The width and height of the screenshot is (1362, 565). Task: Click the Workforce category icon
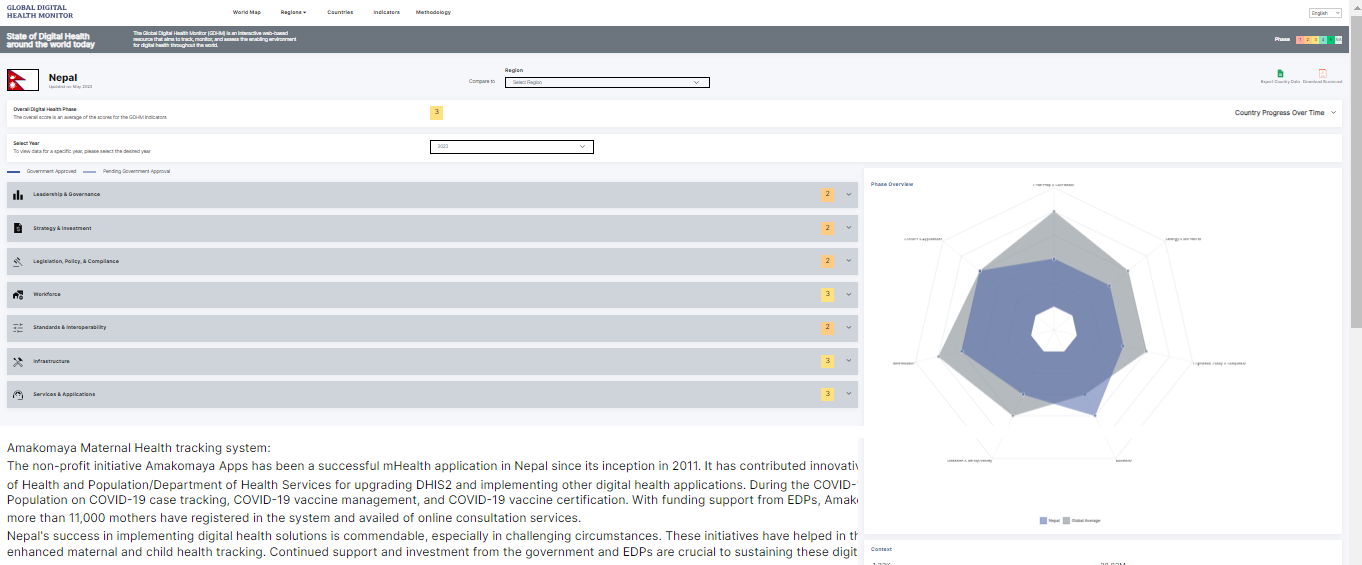(x=18, y=295)
